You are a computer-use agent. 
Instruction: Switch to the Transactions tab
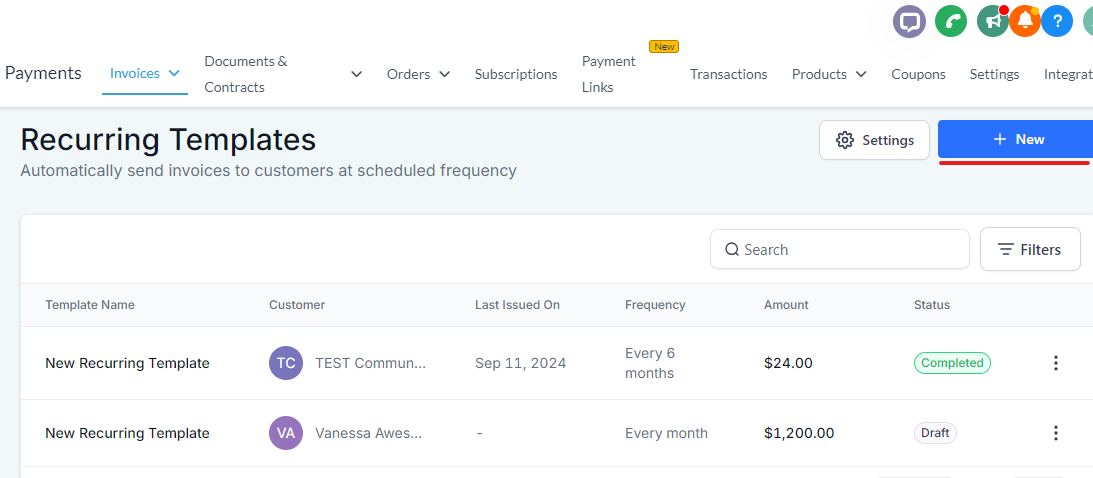pos(728,74)
